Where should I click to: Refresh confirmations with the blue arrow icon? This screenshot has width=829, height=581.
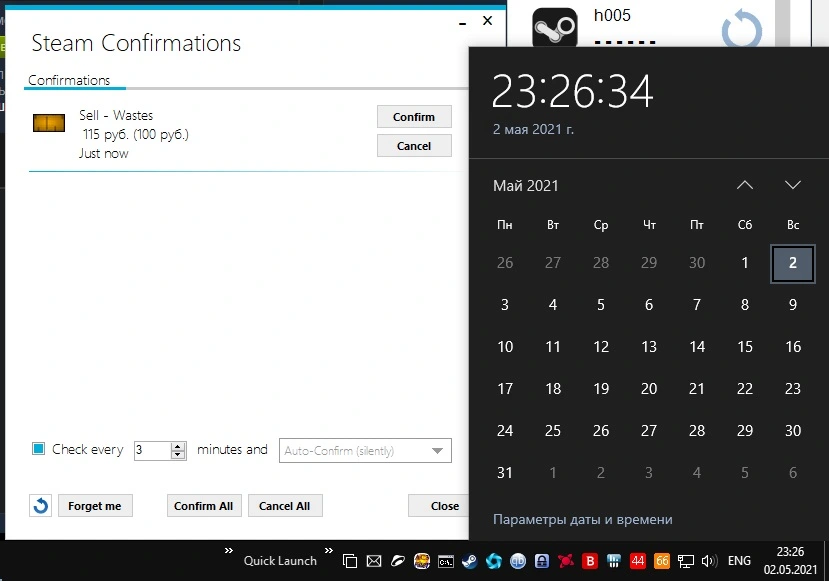[x=40, y=506]
